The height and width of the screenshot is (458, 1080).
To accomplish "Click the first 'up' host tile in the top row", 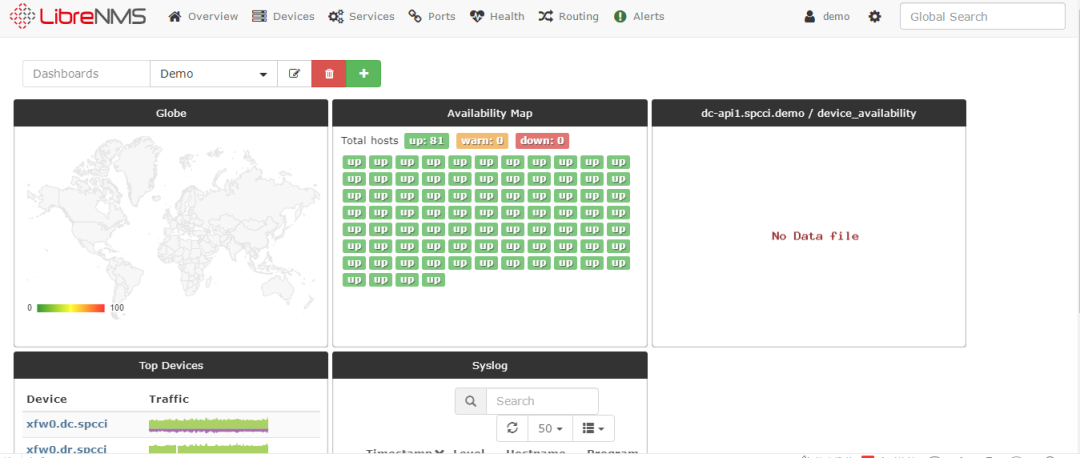I will tap(354, 162).
